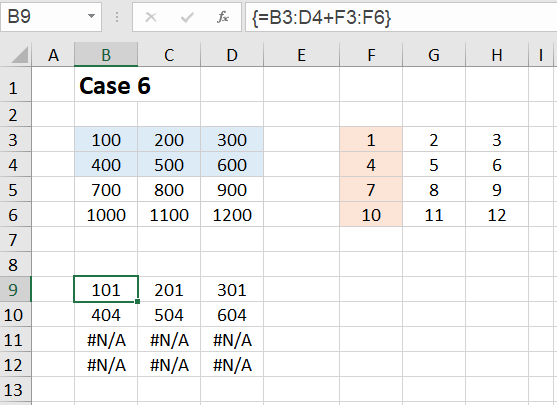This screenshot has height=405, width=557.
Task: Select cell F6 containing 10
Action: click(x=371, y=215)
